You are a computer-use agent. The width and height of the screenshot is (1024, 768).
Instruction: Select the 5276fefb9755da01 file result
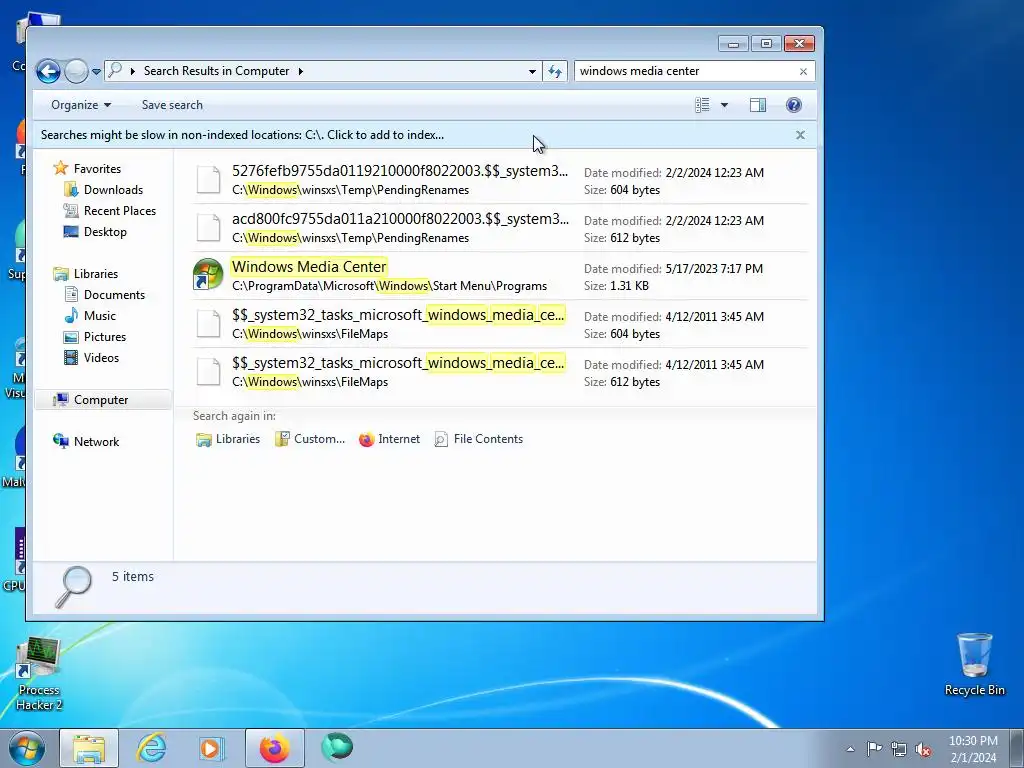tap(500, 180)
